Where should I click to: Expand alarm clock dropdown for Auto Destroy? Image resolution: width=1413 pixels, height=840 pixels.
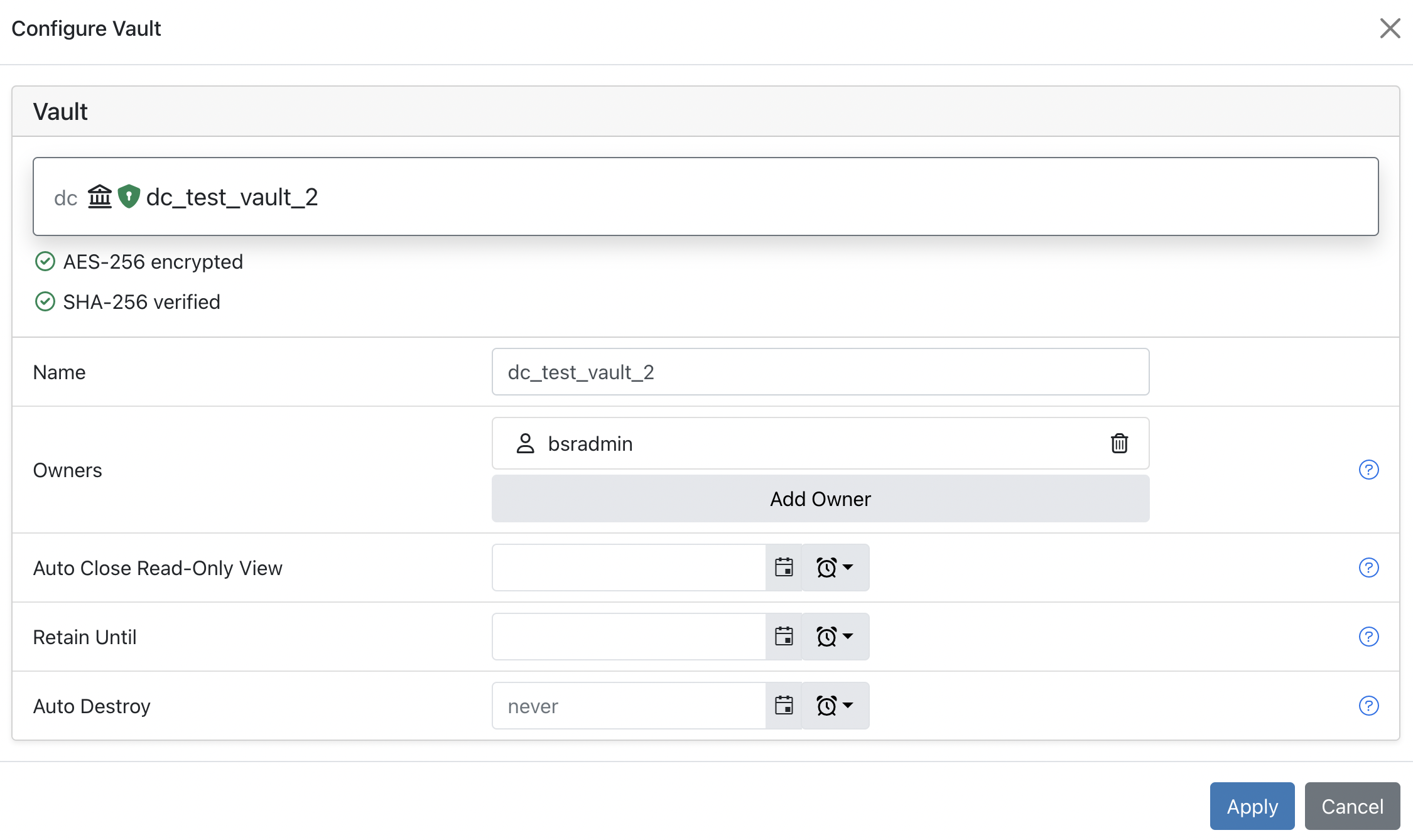click(x=835, y=706)
